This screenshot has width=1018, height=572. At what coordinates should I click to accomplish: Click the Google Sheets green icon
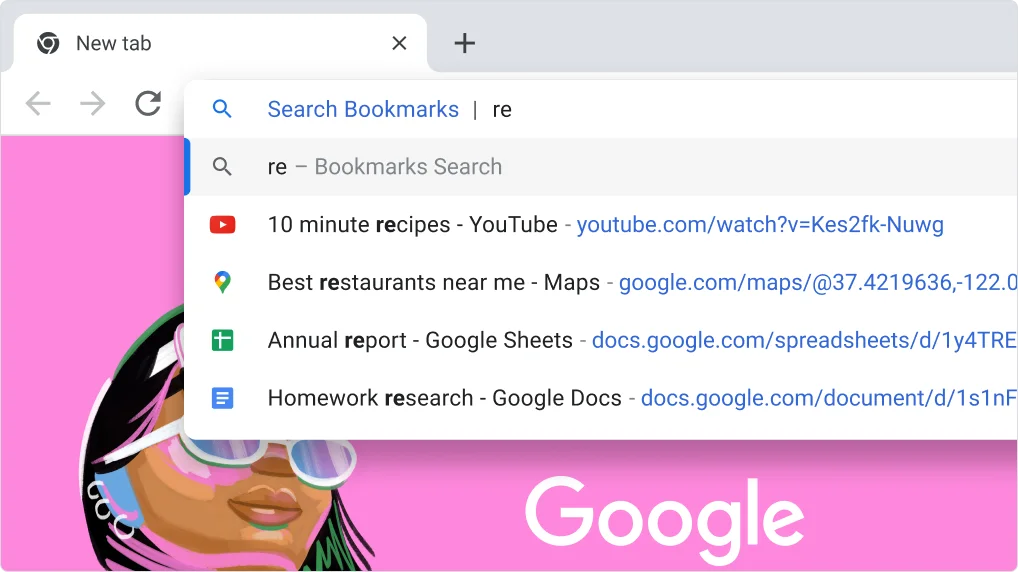coord(222,340)
